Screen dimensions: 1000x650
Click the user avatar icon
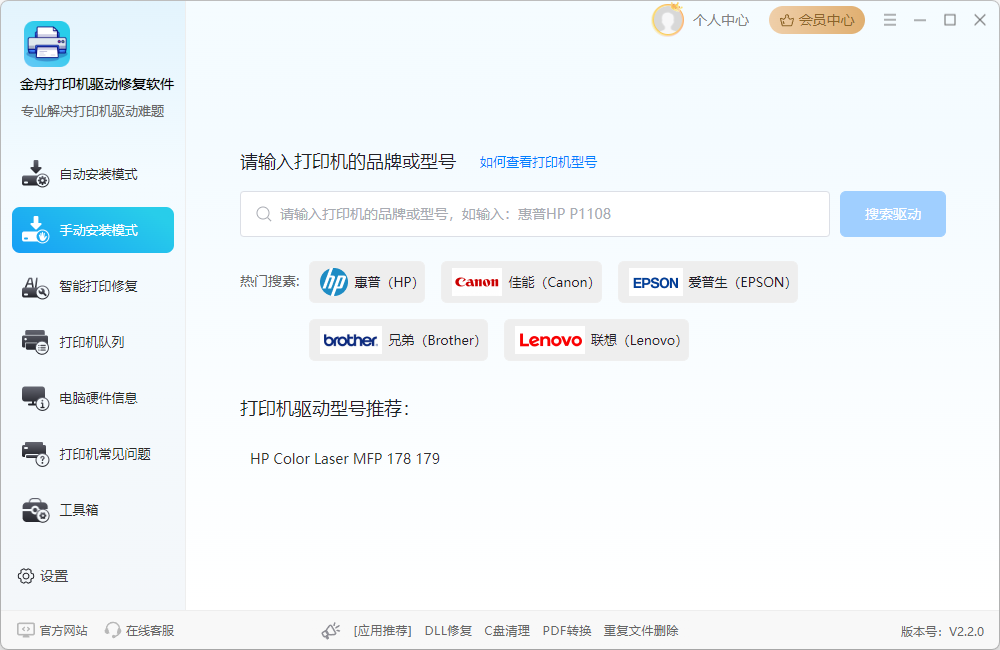click(x=668, y=20)
